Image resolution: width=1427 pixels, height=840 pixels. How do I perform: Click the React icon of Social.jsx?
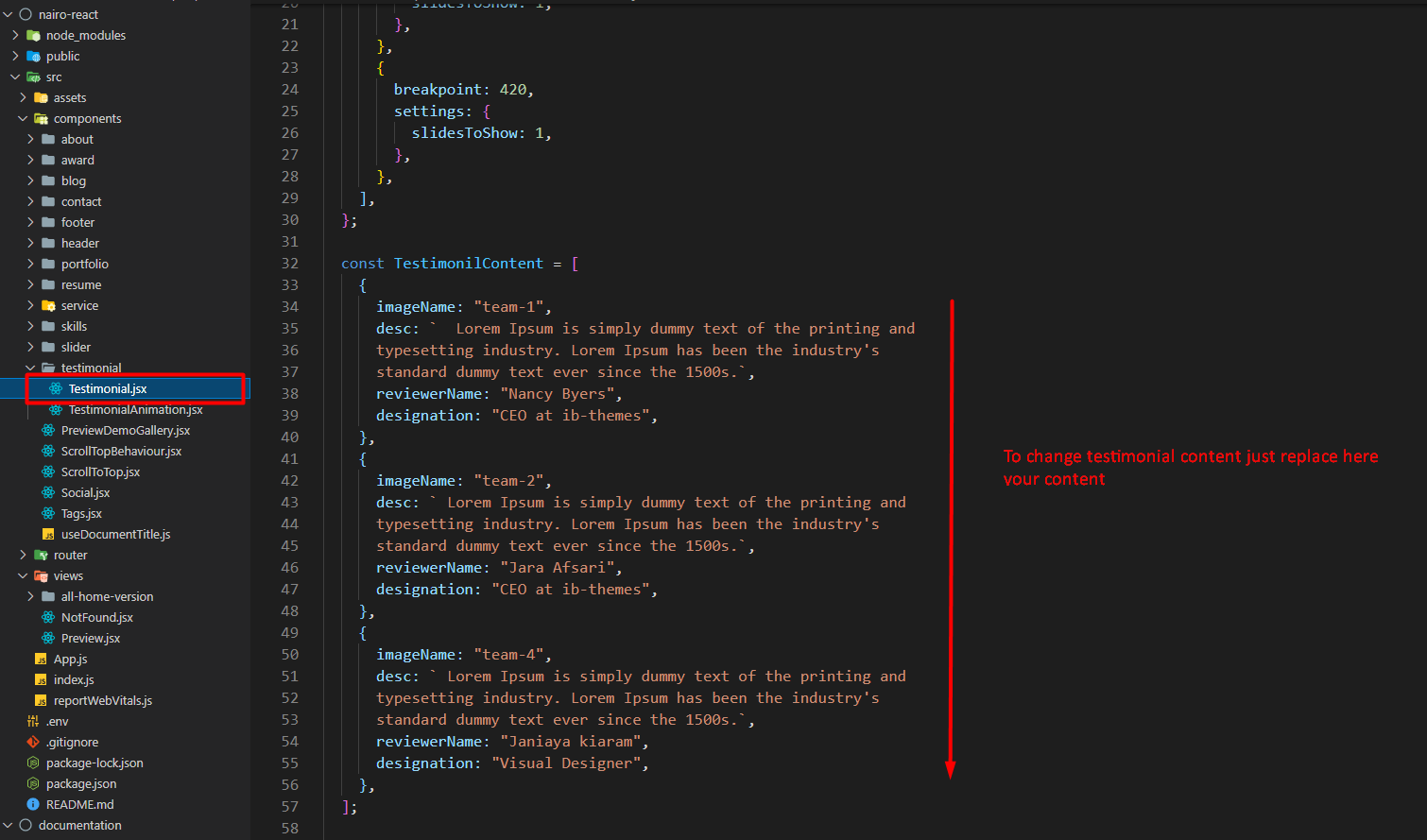click(x=48, y=492)
